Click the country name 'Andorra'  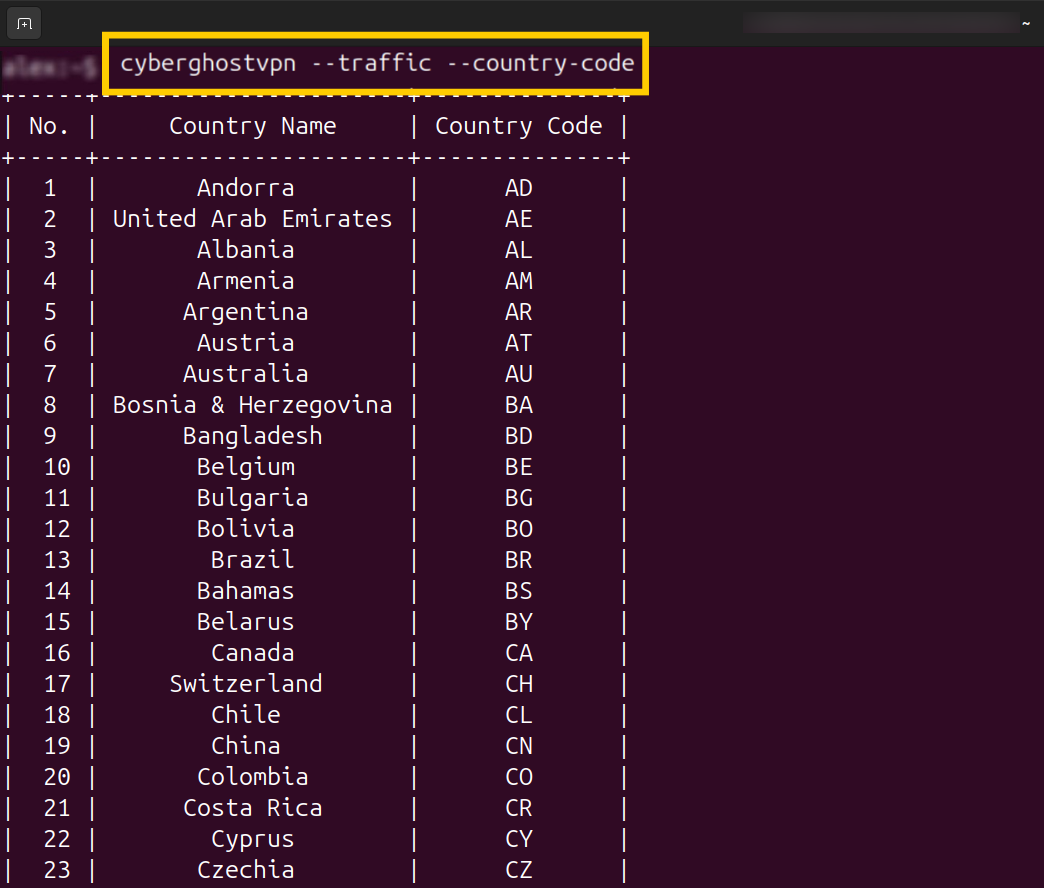tap(246, 188)
